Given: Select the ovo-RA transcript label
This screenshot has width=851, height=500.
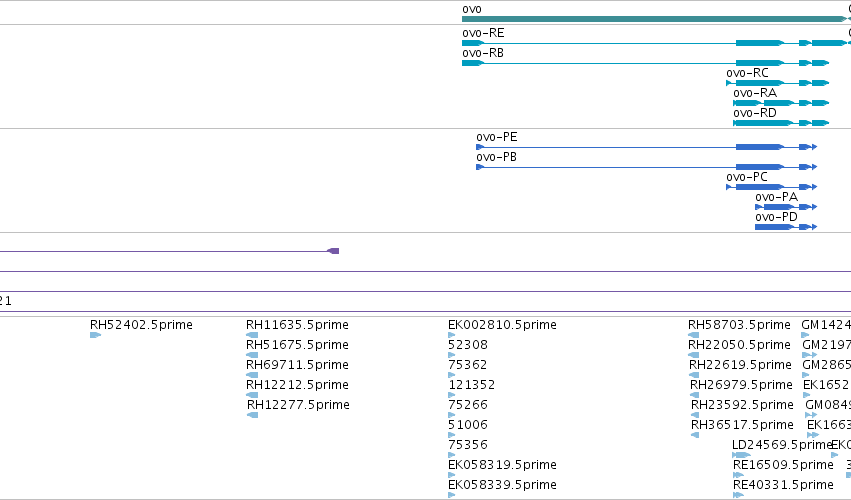Looking at the screenshot, I should tap(755, 93).
